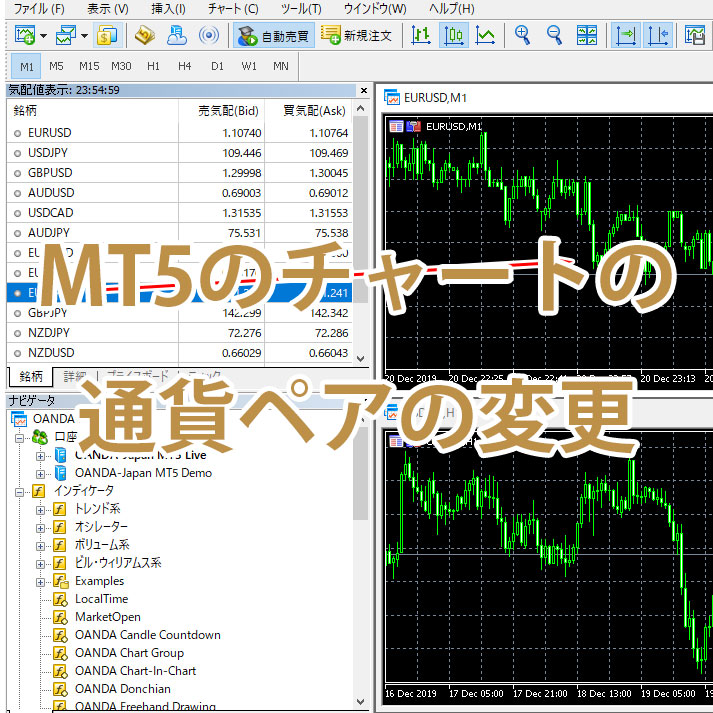Open the チャート (C) menu
This screenshot has width=713, height=713.
click(233, 9)
